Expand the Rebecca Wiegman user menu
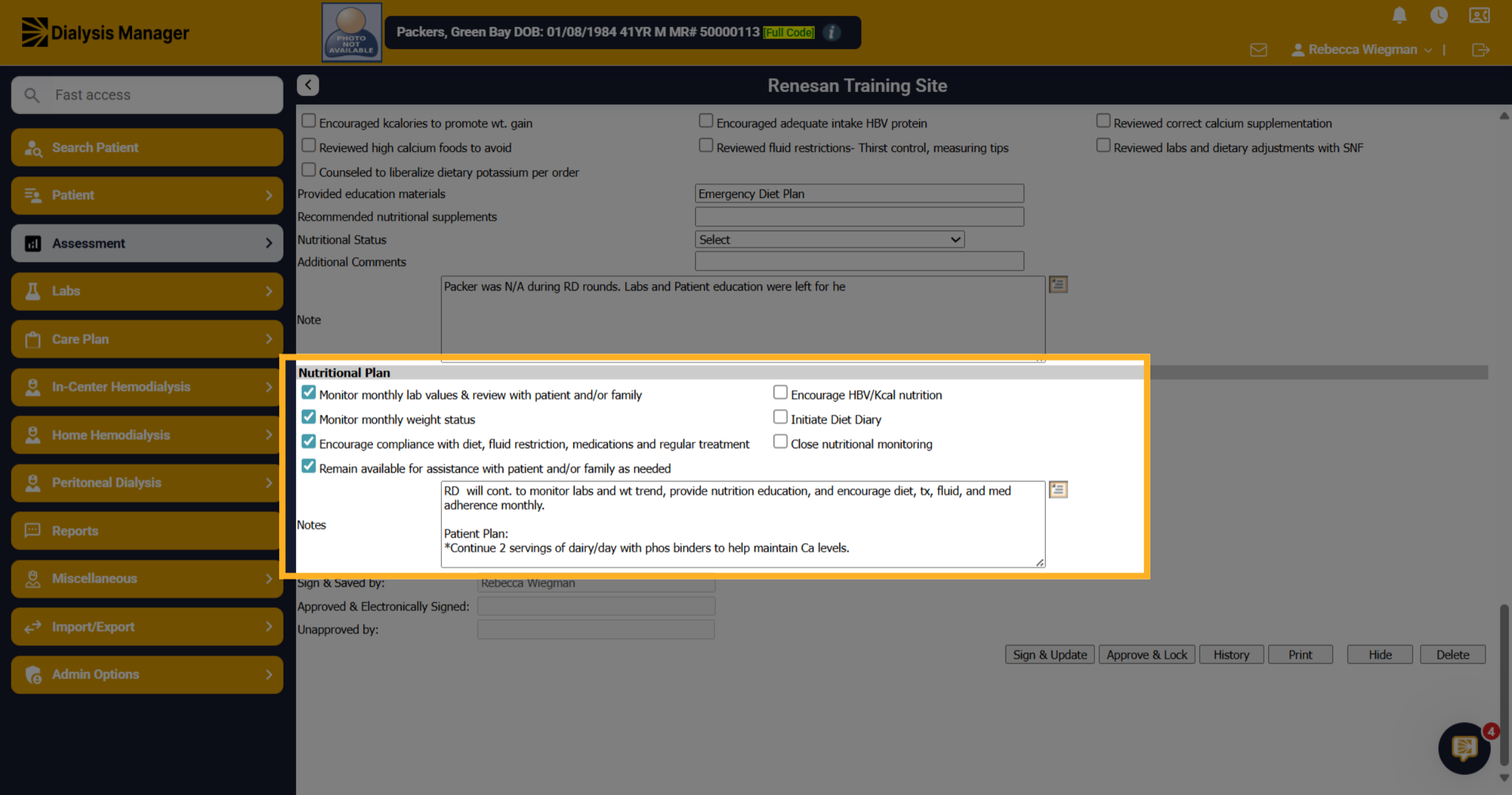 click(1362, 50)
